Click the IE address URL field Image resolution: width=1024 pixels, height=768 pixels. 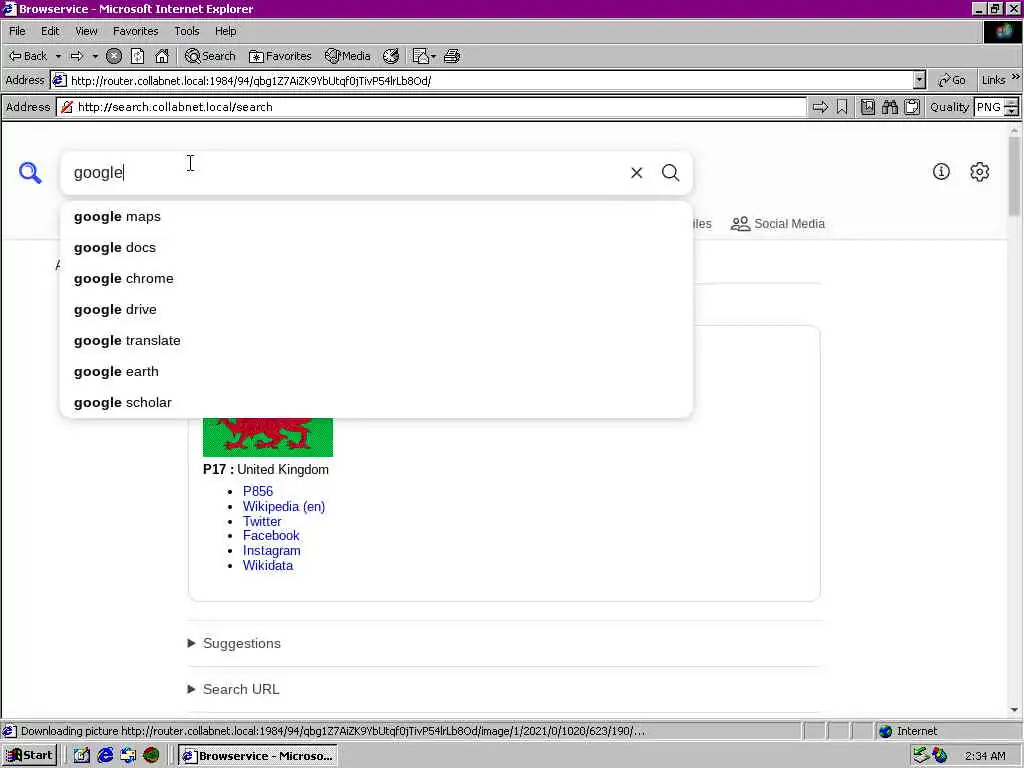[482, 80]
